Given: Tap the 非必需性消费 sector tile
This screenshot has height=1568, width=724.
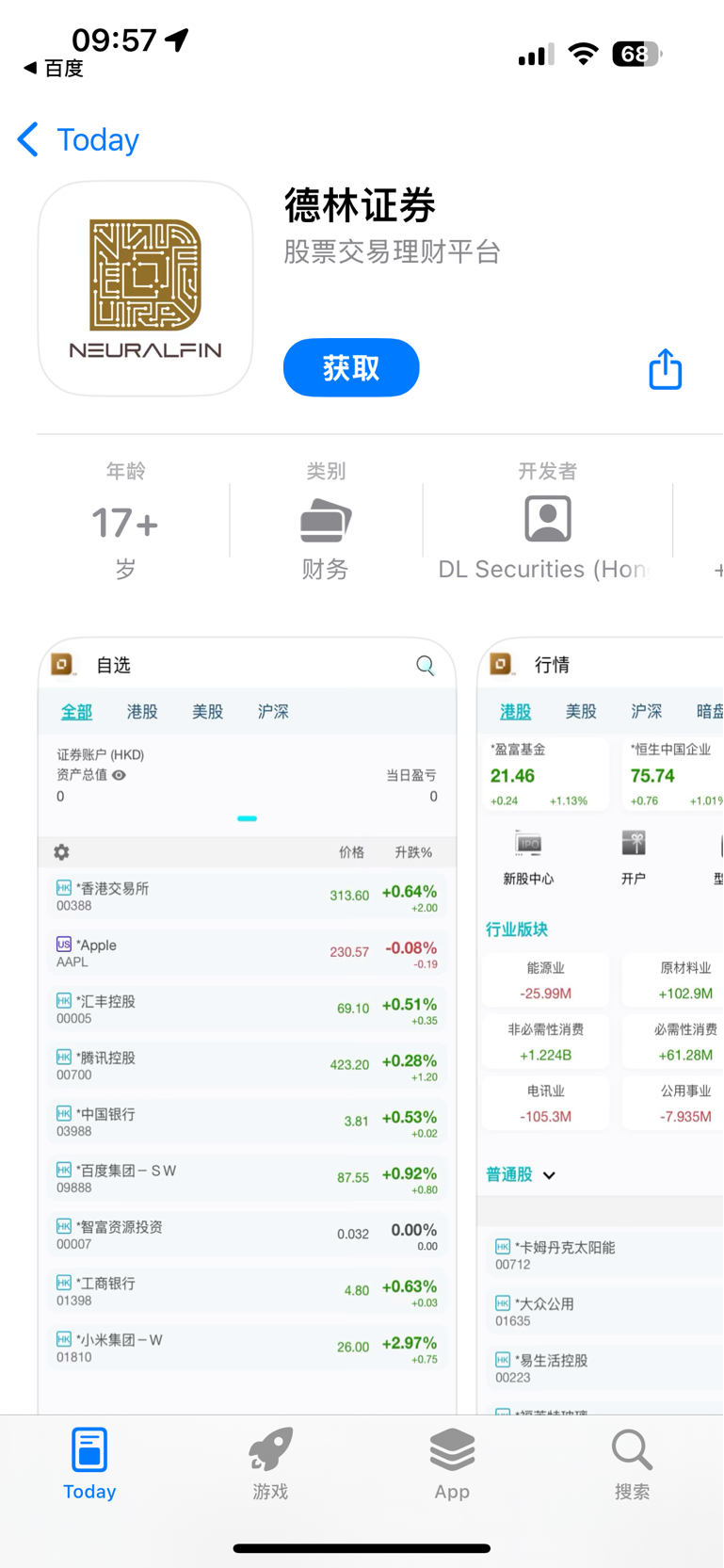Looking at the screenshot, I should [x=545, y=1042].
